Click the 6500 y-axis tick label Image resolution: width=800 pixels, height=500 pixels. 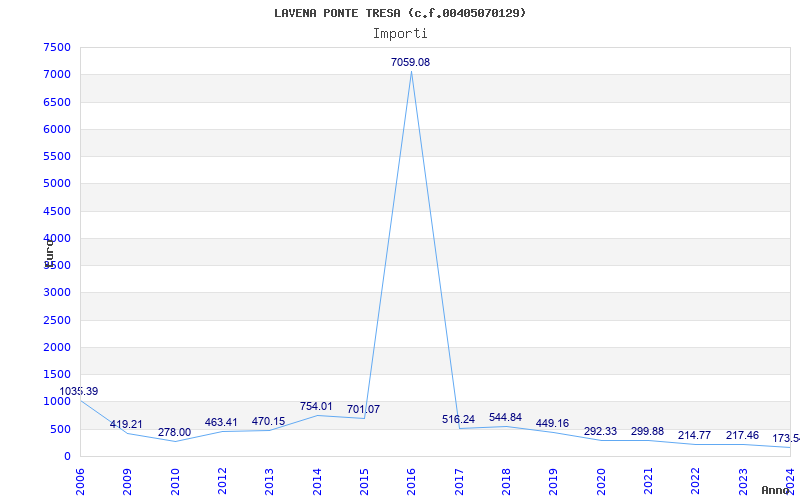tap(57, 102)
